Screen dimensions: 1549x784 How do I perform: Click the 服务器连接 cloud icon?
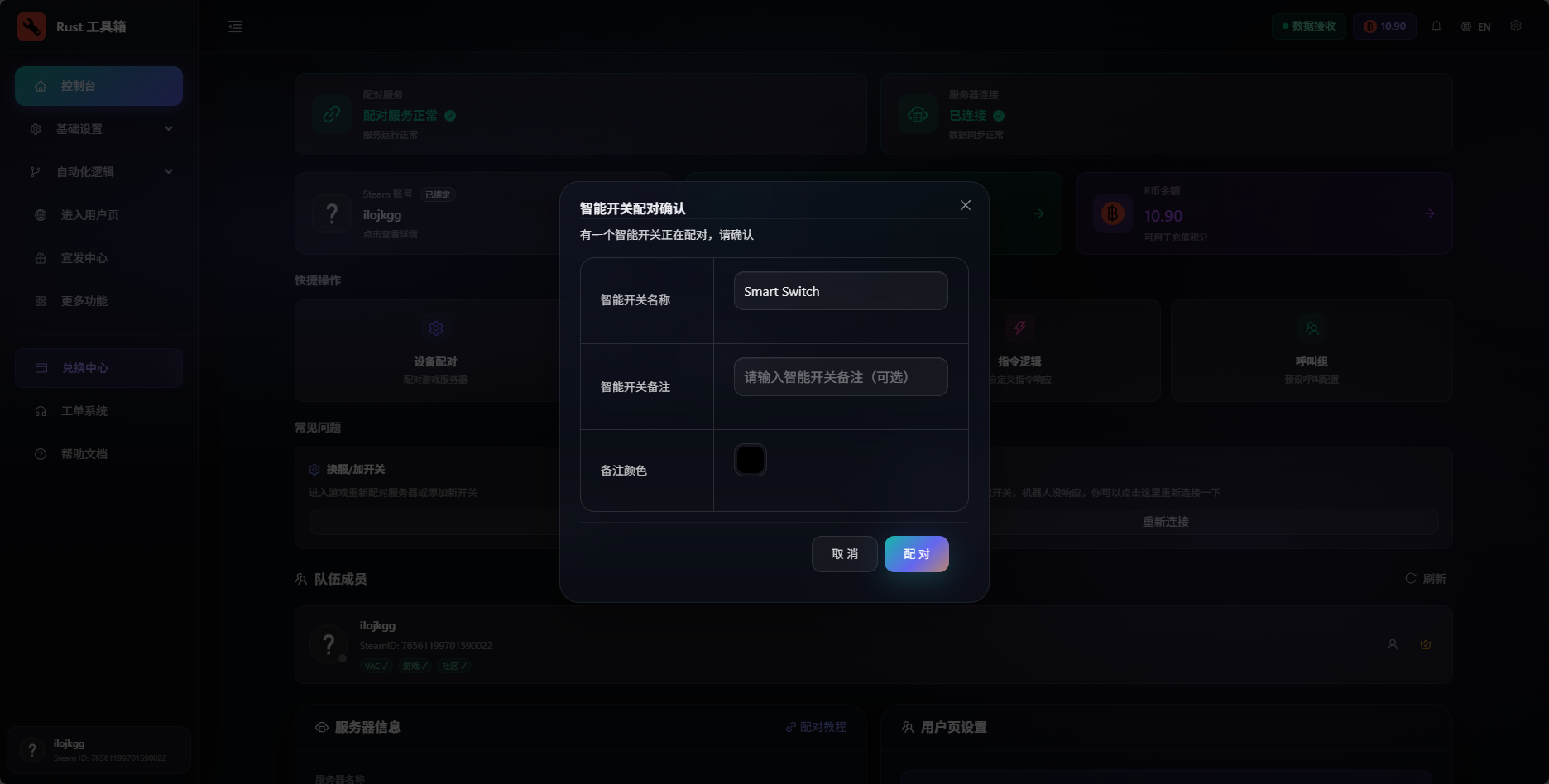918,114
